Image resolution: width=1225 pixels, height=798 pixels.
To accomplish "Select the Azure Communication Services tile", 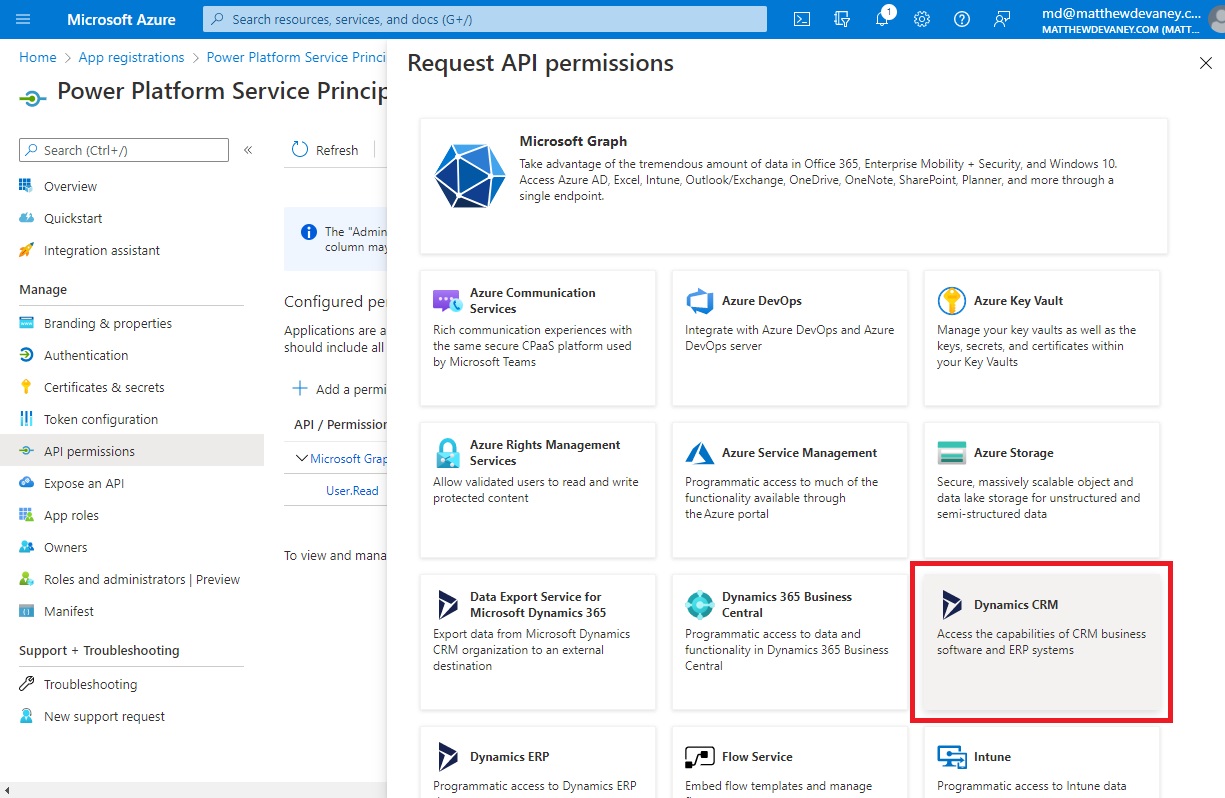I will point(537,338).
